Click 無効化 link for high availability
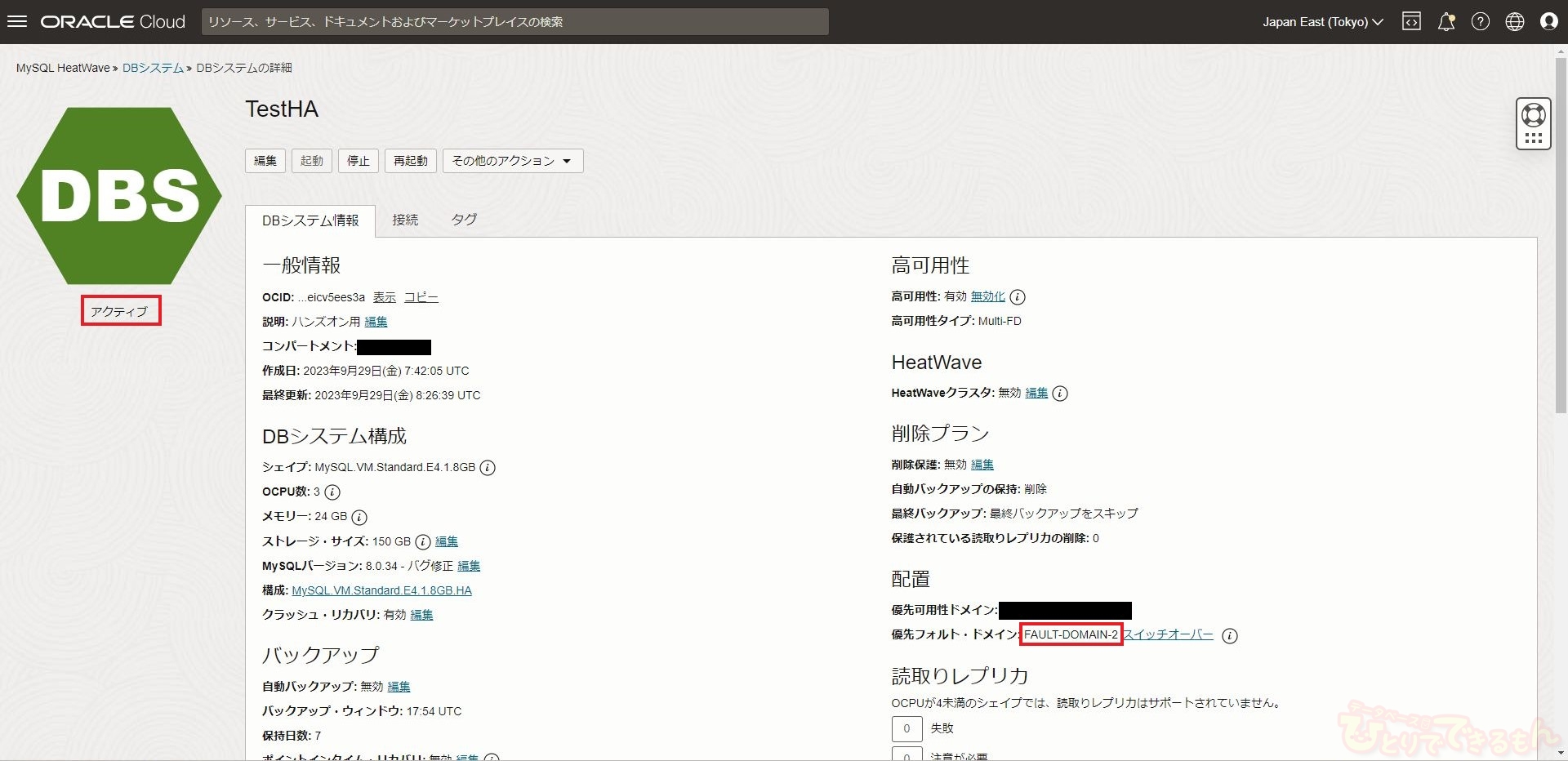 pyautogui.click(x=987, y=296)
